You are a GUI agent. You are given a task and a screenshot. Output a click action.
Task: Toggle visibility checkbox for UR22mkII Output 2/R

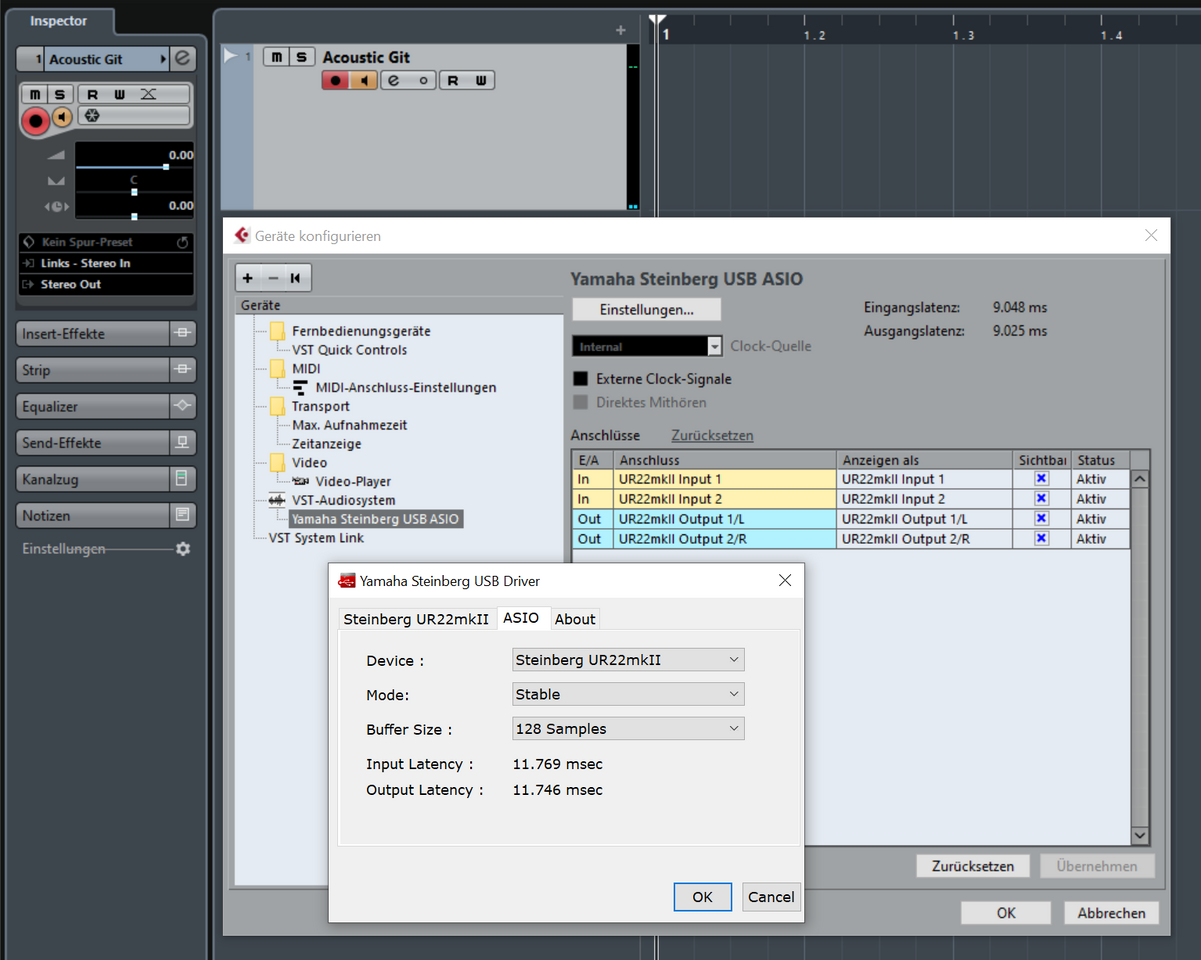1041,538
